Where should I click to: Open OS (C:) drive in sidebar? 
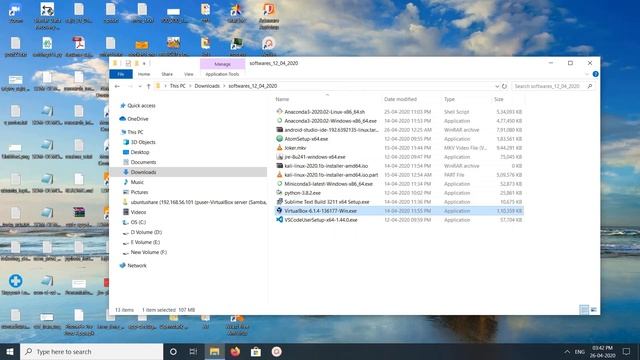click(x=138, y=222)
